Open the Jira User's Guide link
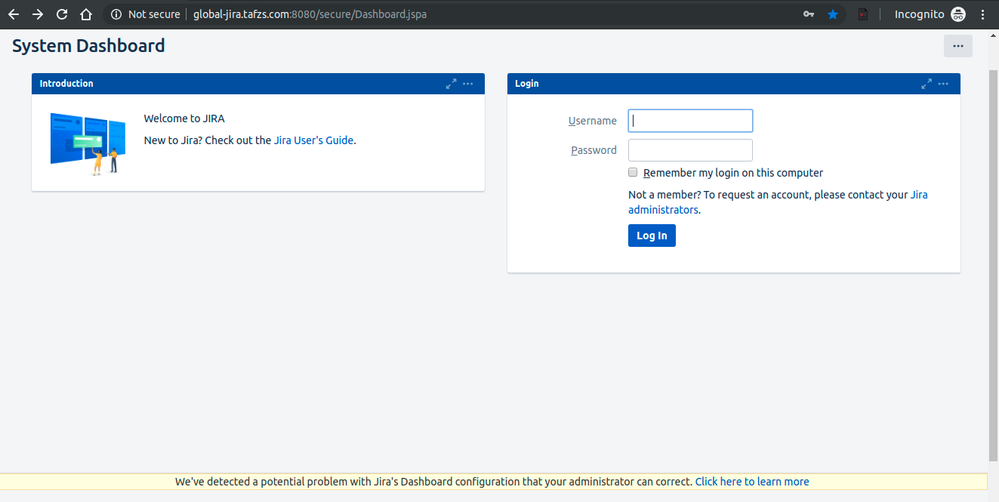 point(313,140)
